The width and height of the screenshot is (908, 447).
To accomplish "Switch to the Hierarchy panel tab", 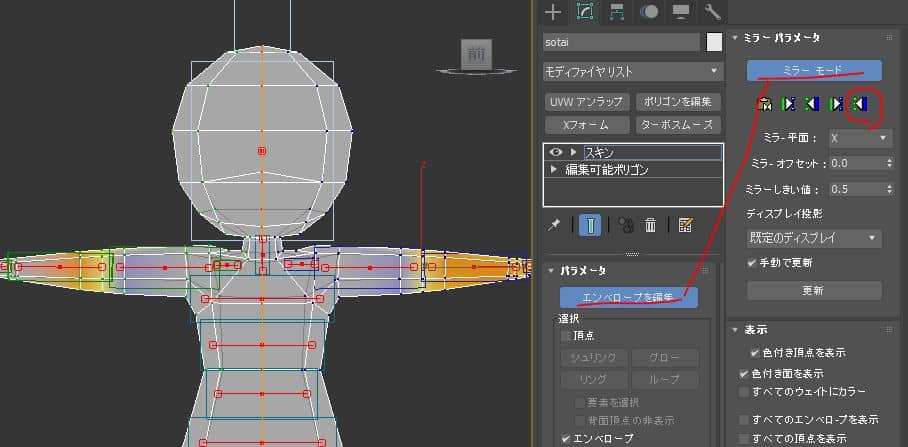I will 617,12.
